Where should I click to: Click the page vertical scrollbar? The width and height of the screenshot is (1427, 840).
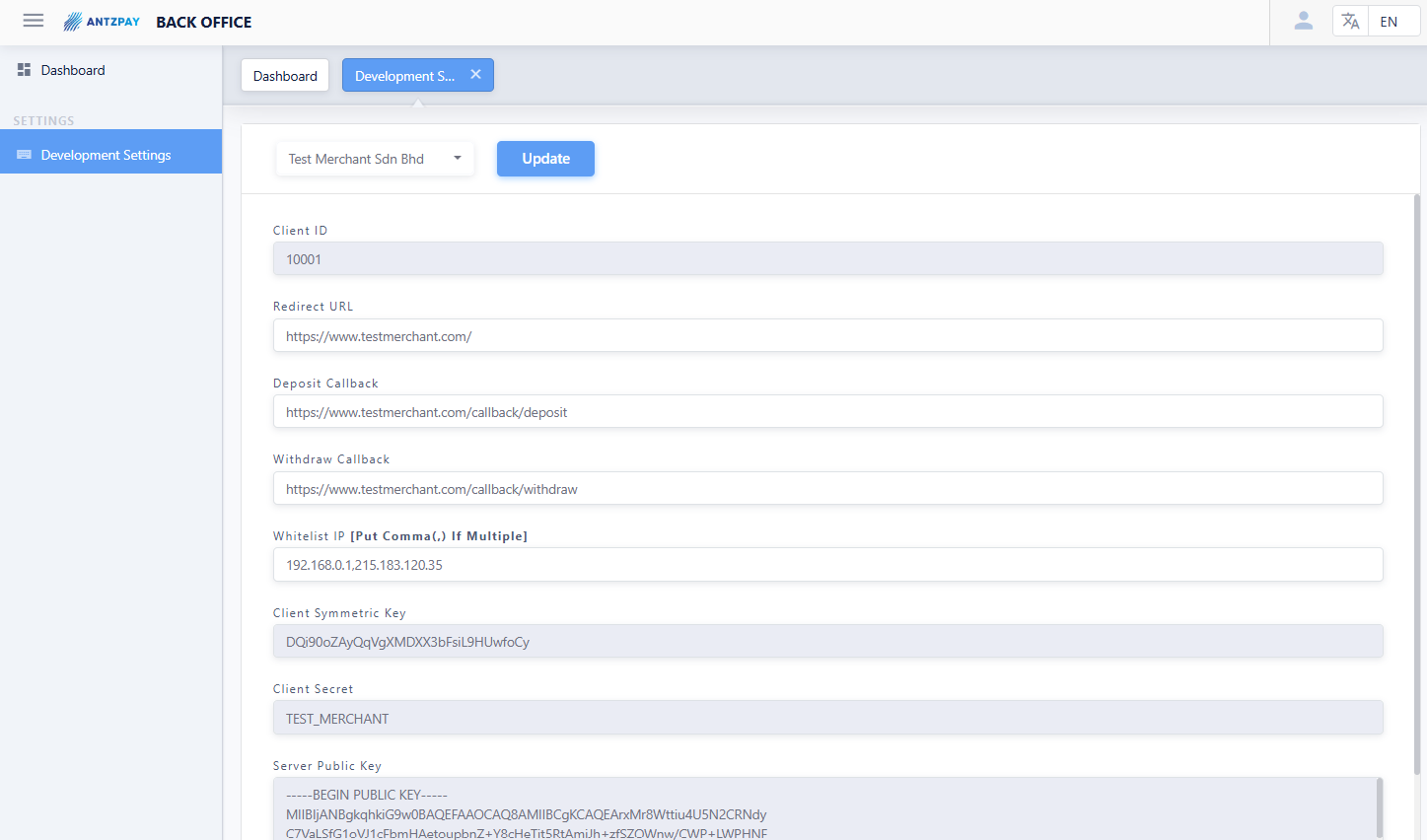tap(1417, 483)
